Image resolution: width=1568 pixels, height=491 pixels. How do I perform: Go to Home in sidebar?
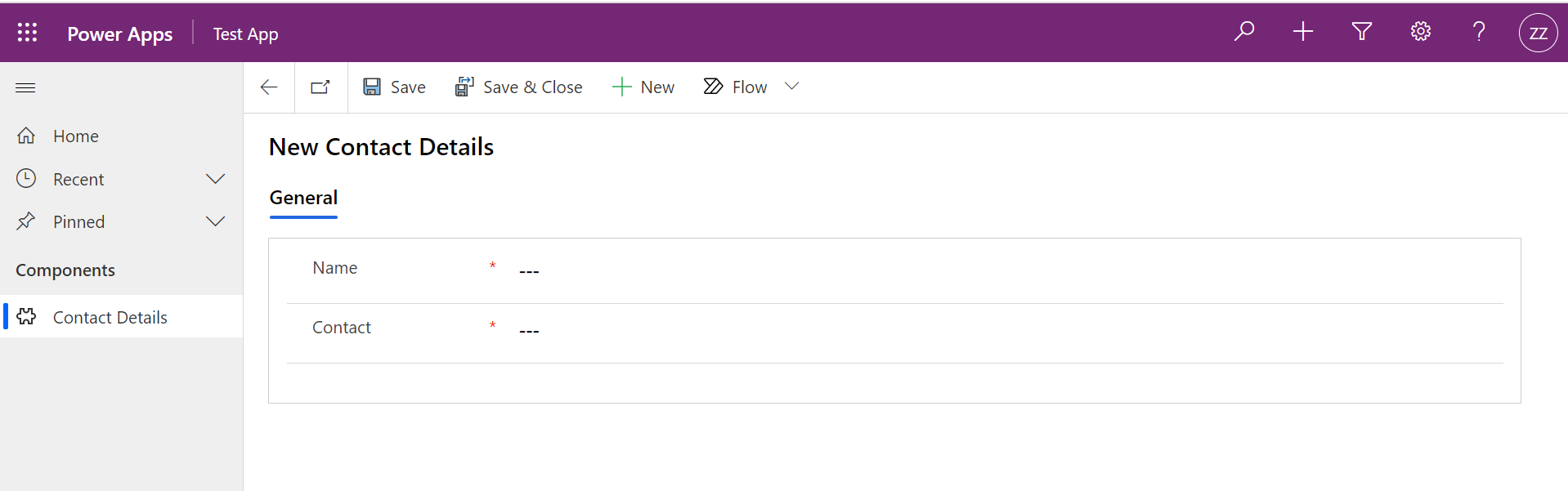(75, 136)
